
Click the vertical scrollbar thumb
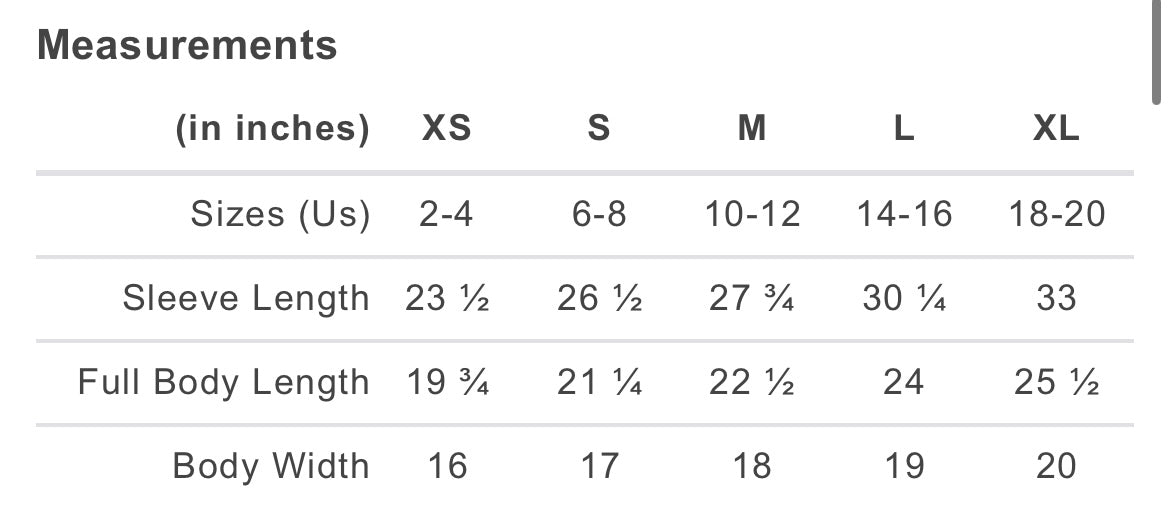(1156, 52)
